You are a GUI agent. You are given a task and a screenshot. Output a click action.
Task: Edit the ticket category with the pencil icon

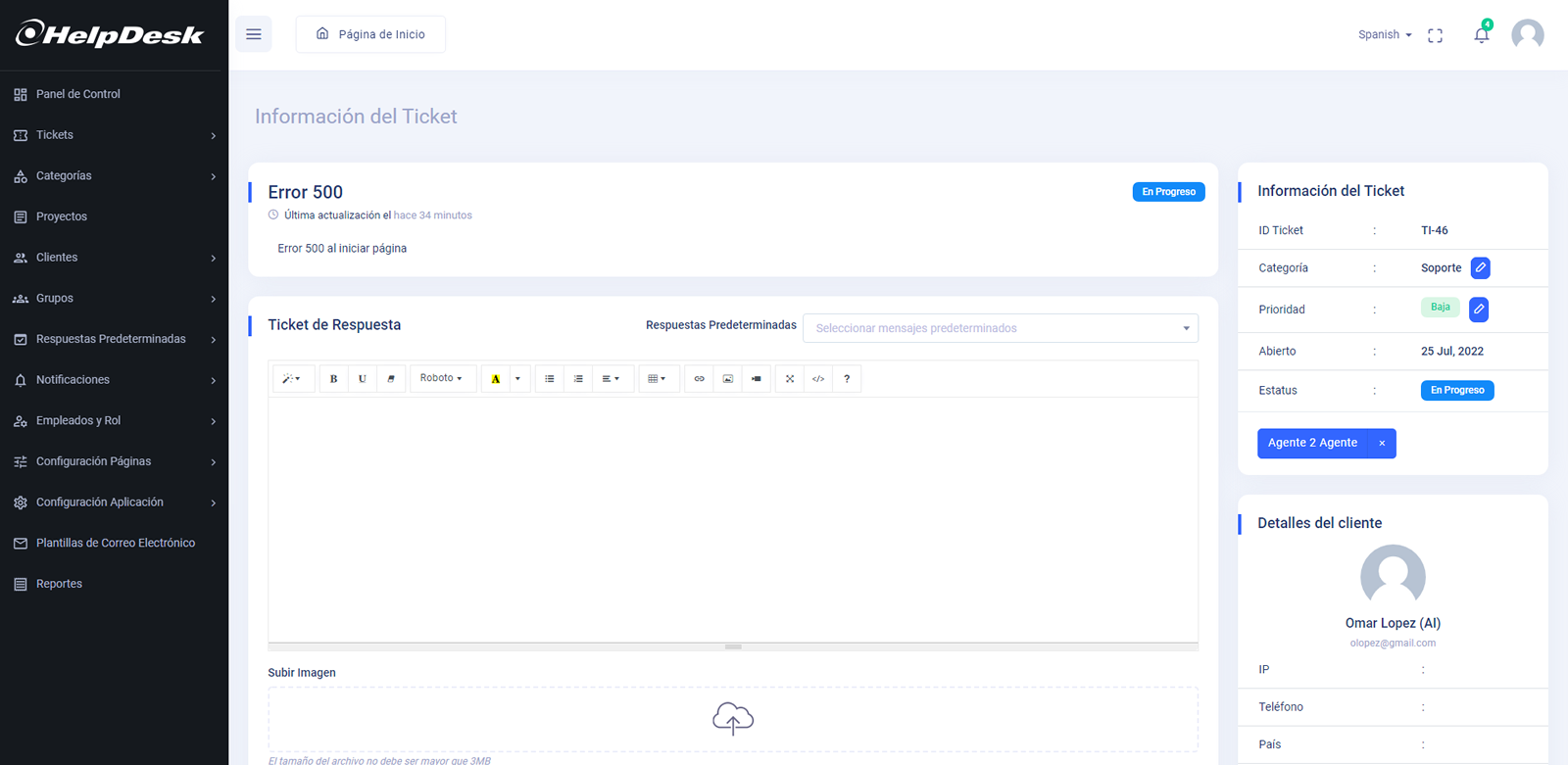1480,267
